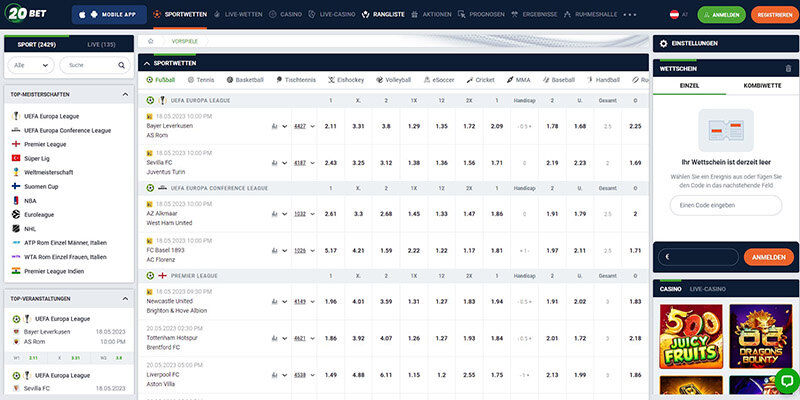Click the search magnifier icon
Image resolution: width=800 pixels, height=400 pixels.
pos(121,65)
